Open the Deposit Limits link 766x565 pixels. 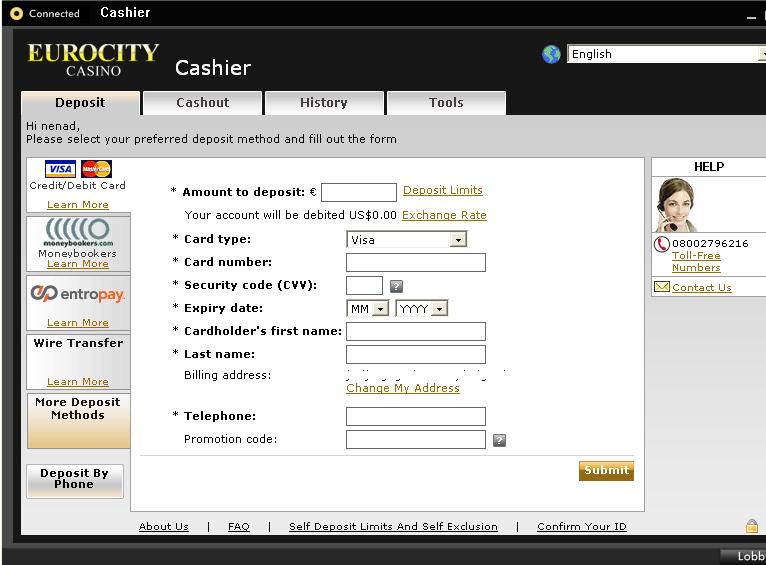tap(442, 190)
